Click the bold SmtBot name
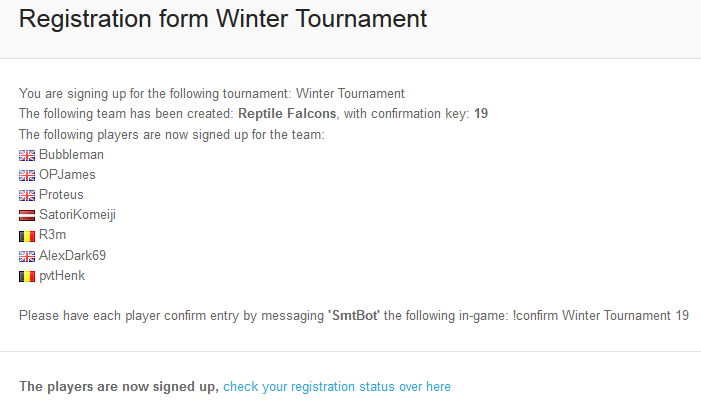This screenshot has height=404, width=701. [355, 316]
